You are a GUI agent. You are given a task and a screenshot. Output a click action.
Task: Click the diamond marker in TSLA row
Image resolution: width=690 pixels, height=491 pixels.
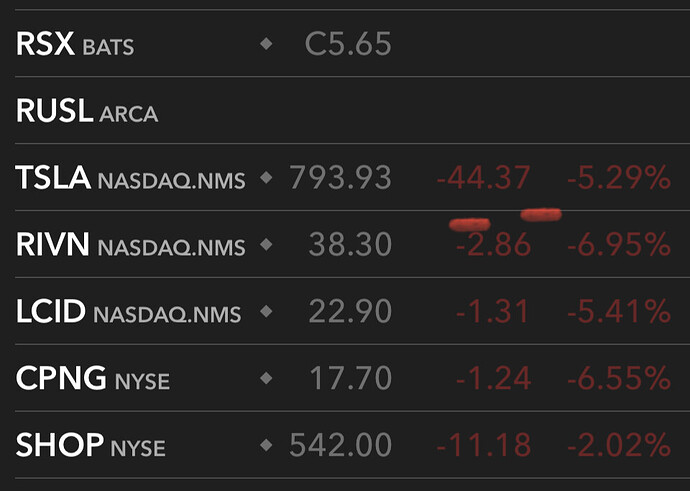tap(266, 177)
